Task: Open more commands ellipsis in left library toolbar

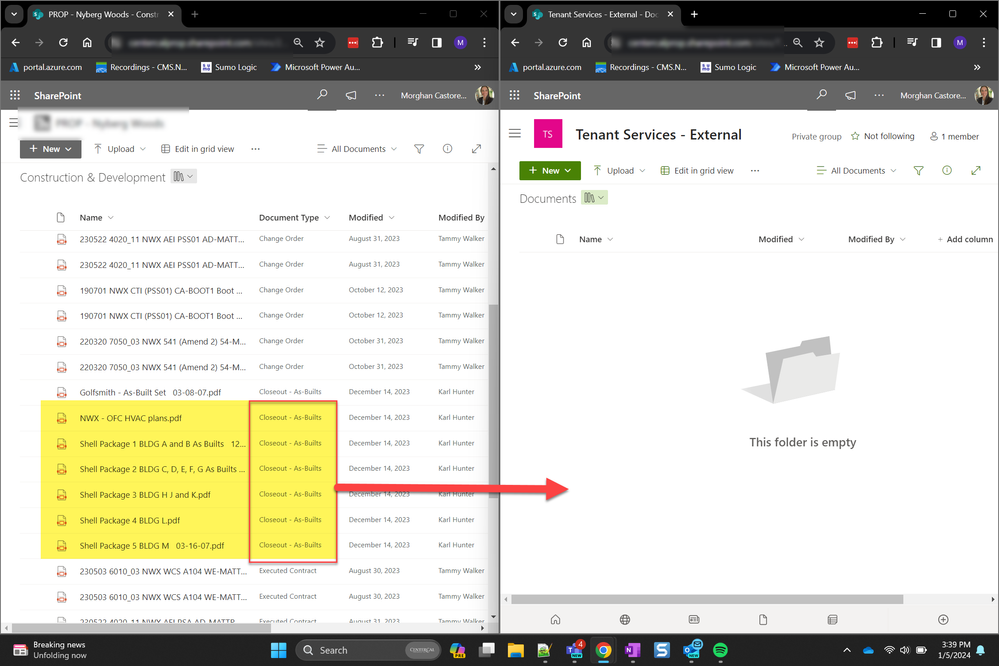Action: click(x=255, y=148)
